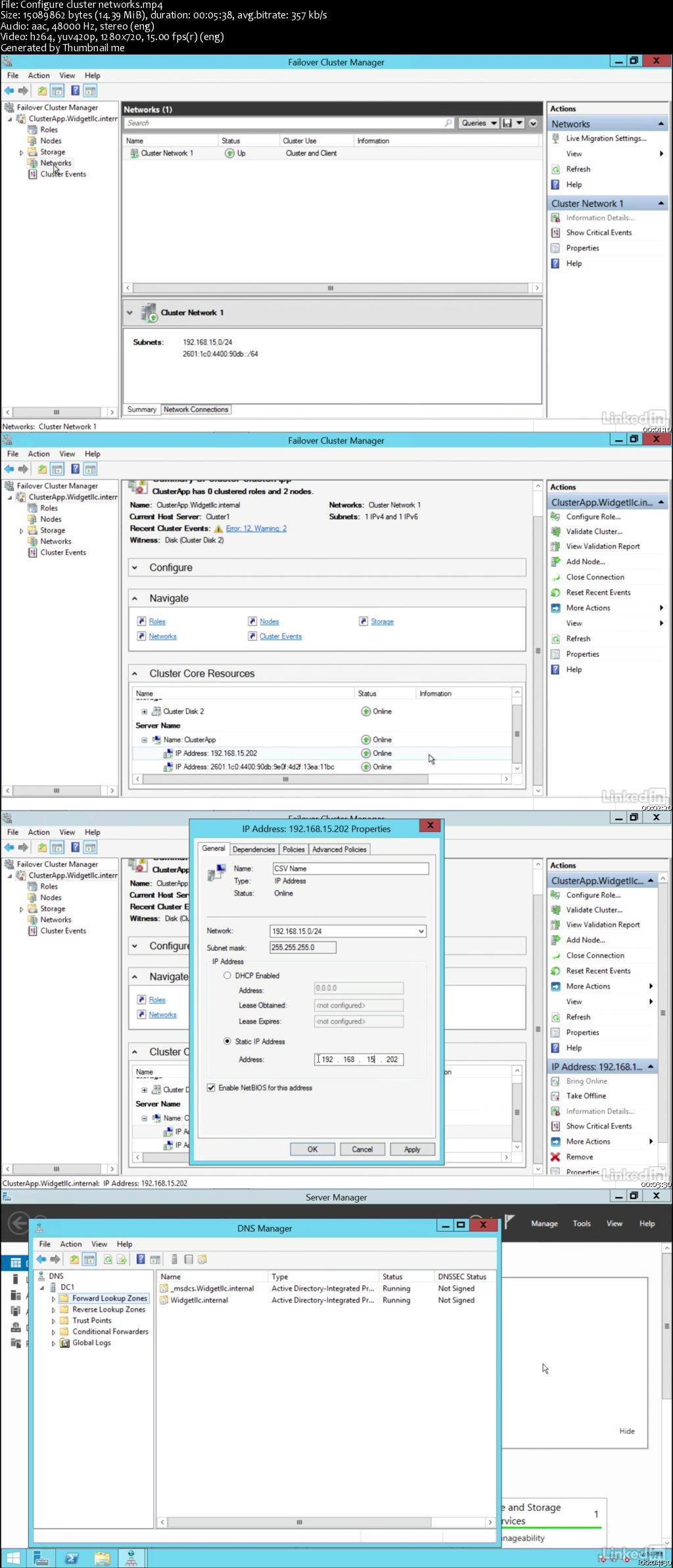The width and height of the screenshot is (673, 1568).
Task: Click the Name field containing CSV Name
Action: click(x=351, y=868)
